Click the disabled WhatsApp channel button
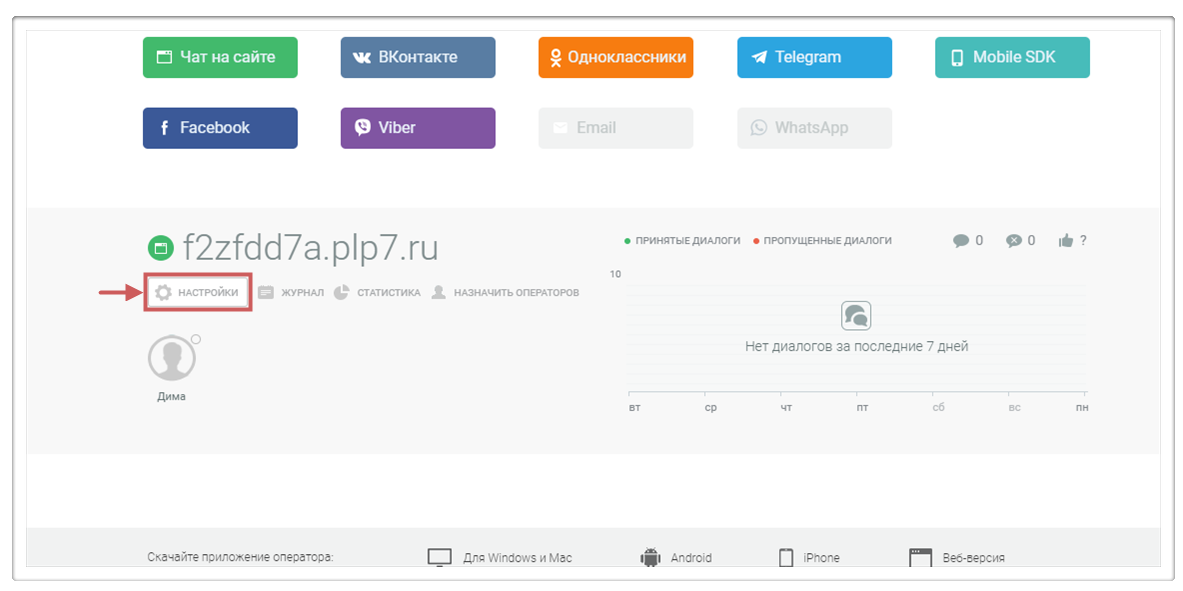 [x=814, y=128]
